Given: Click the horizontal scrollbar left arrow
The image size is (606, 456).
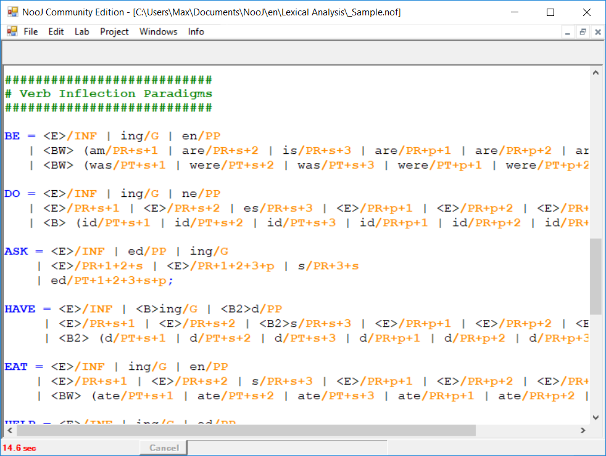Looking at the screenshot, I should tap(8, 430).
